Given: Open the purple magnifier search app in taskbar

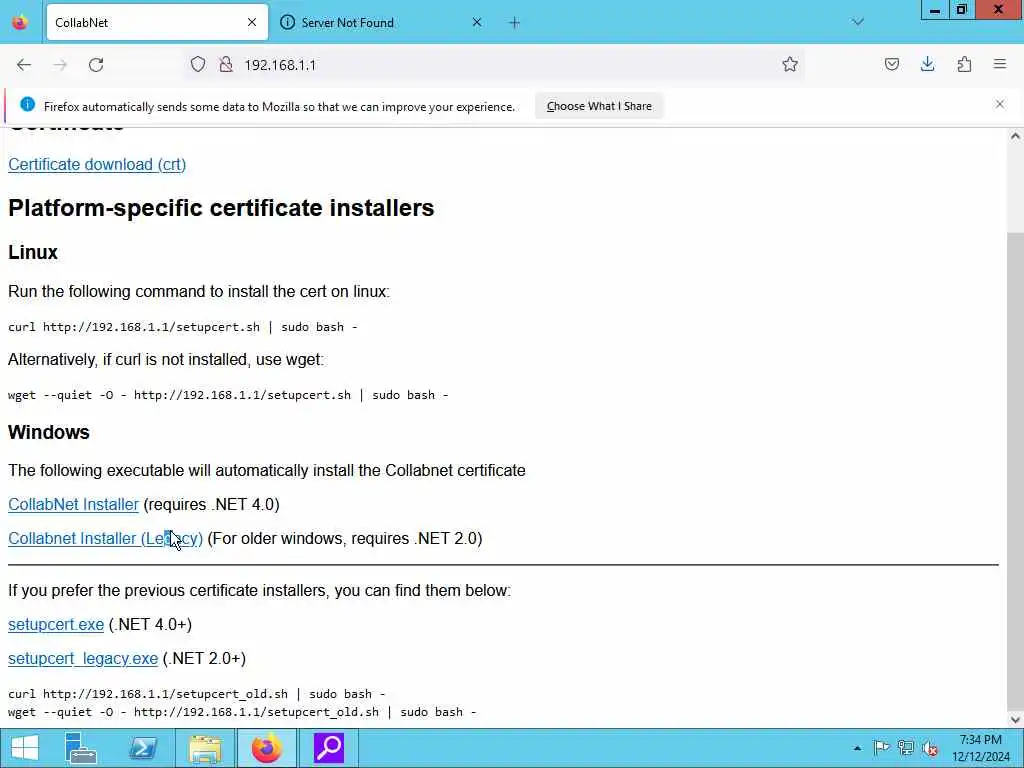Looking at the screenshot, I should 328,748.
